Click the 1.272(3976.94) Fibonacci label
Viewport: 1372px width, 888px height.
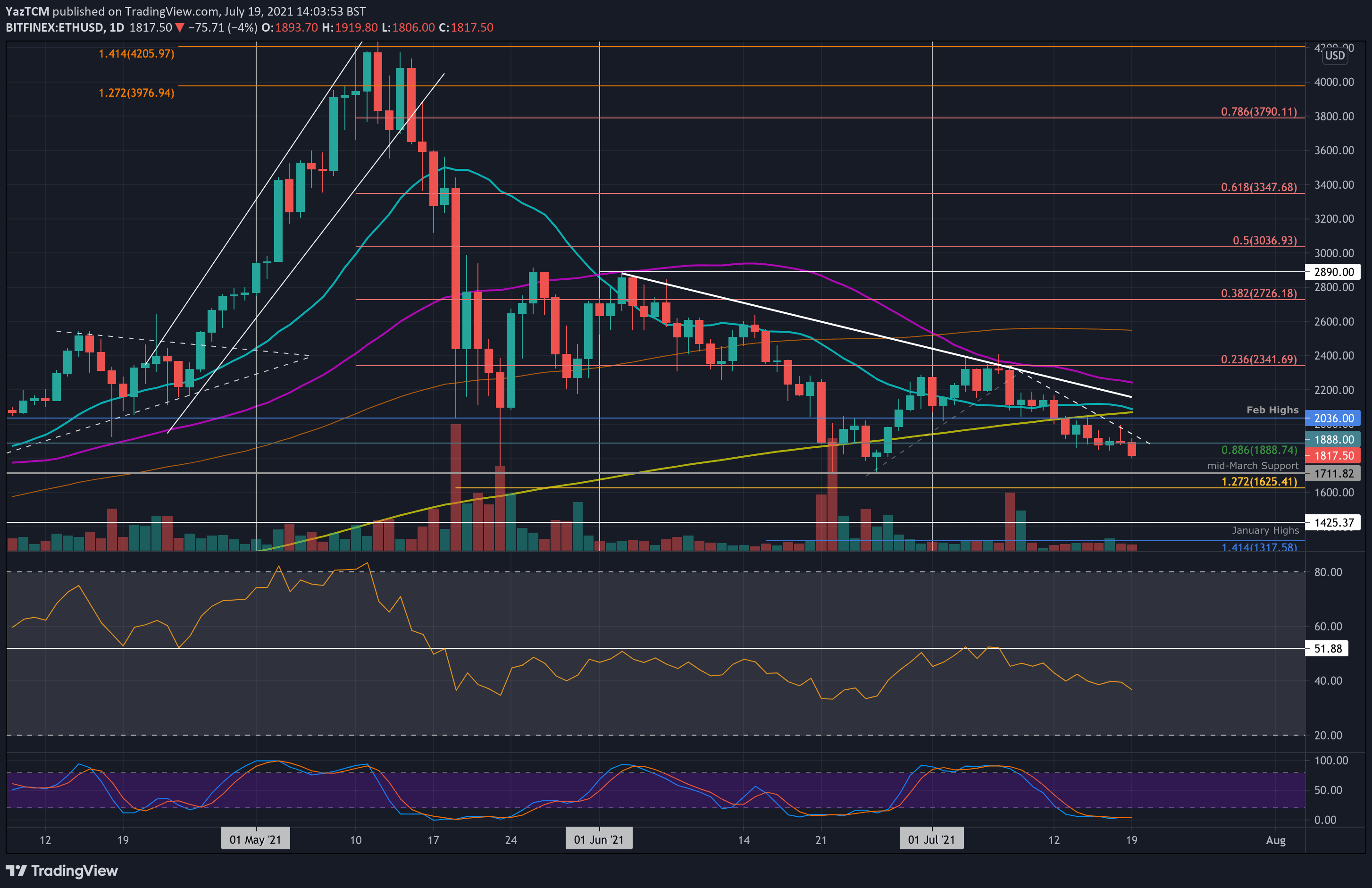pos(137,93)
